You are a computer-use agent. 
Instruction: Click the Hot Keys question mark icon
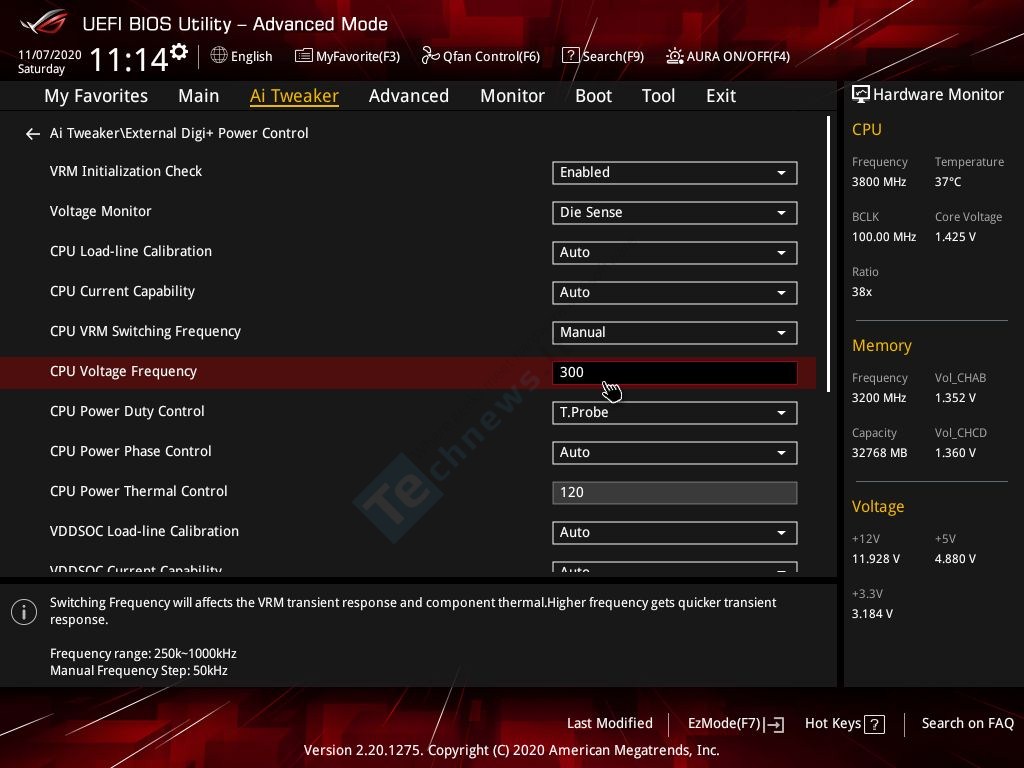tap(874, 724)
